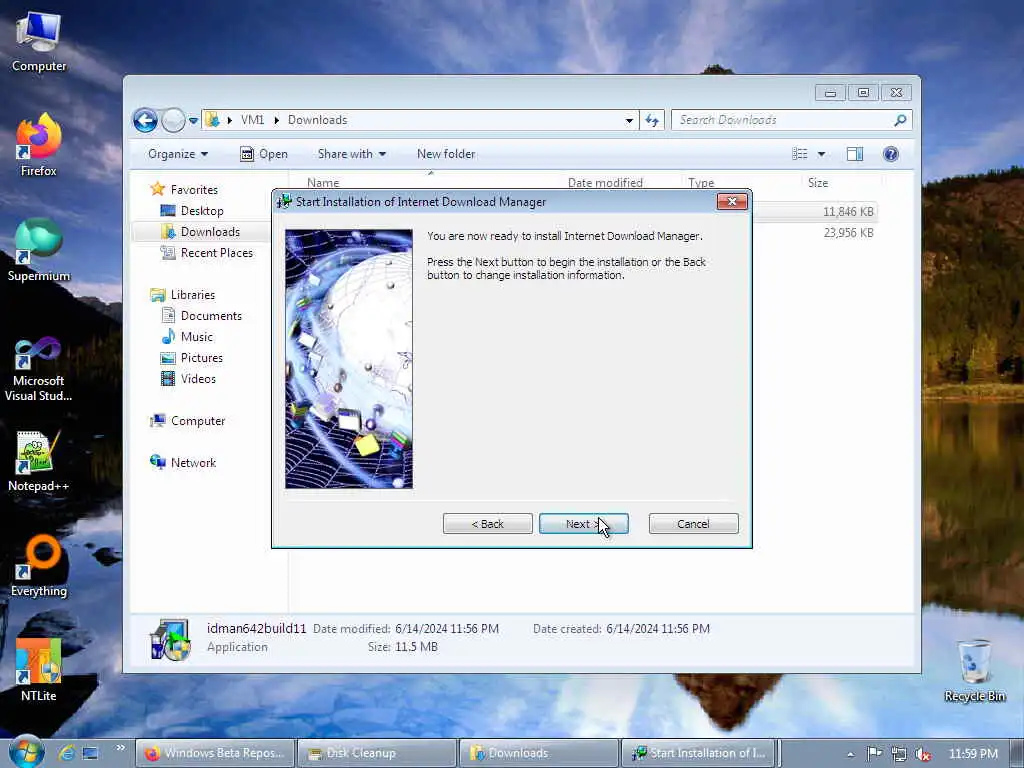Launch NTLite from the desktop

tap(39, 670)
